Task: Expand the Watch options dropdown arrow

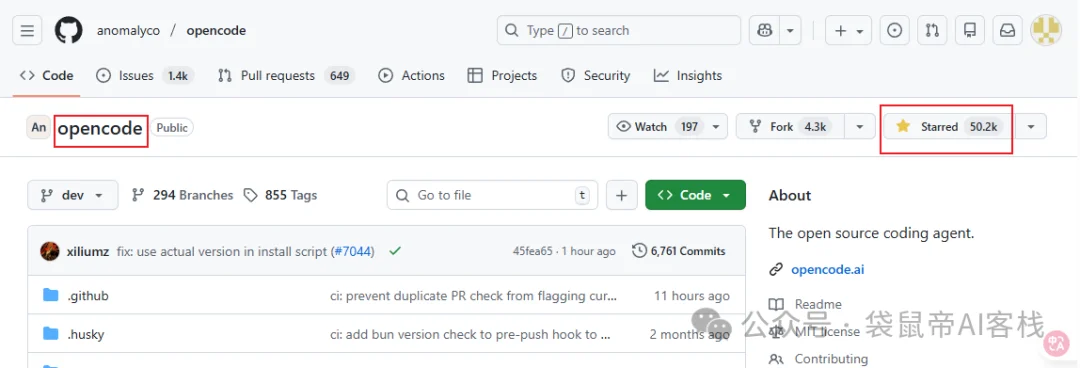Action: (717, 126)
